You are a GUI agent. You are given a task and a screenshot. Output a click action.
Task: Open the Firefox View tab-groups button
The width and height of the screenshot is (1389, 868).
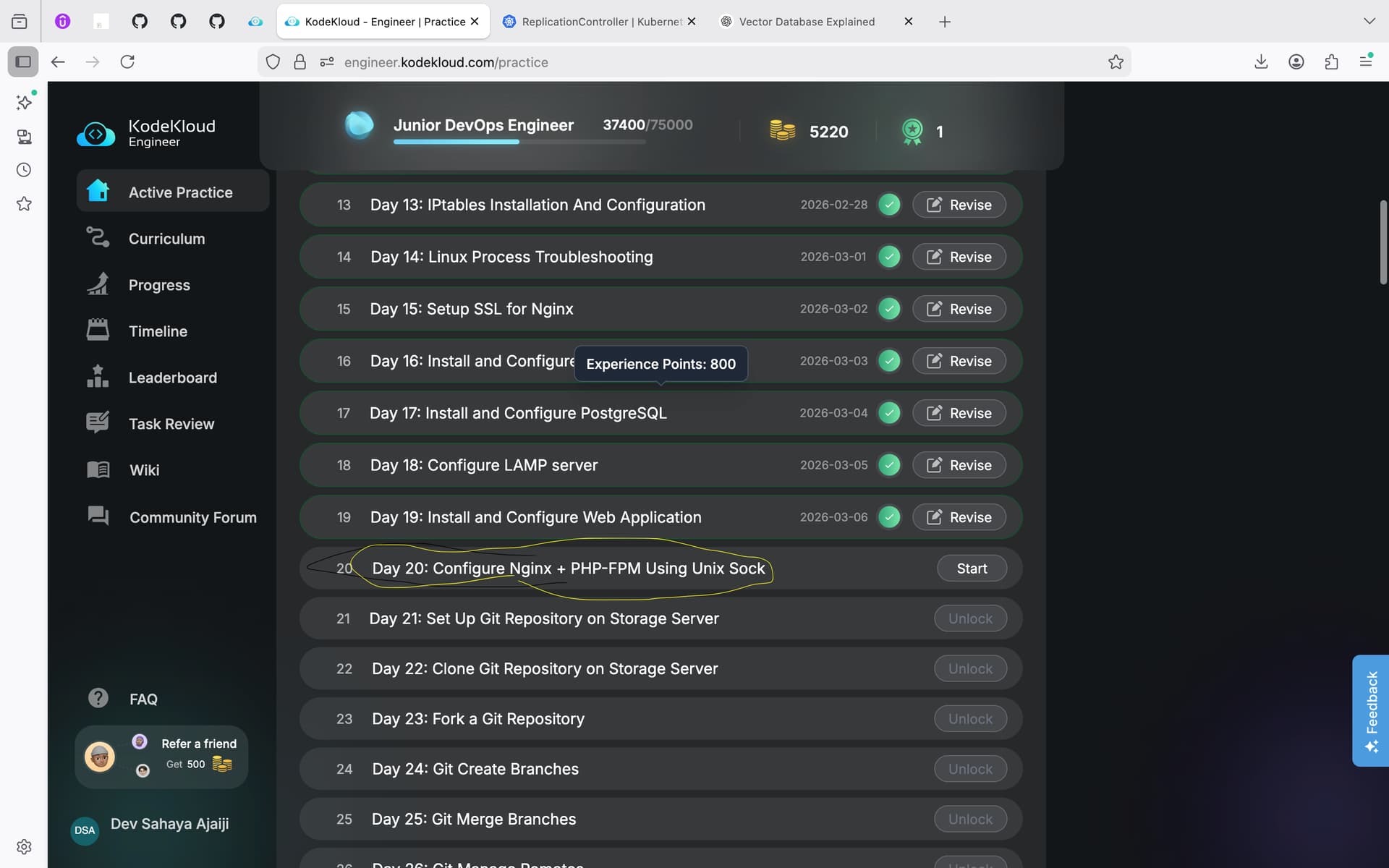[20, 22]
